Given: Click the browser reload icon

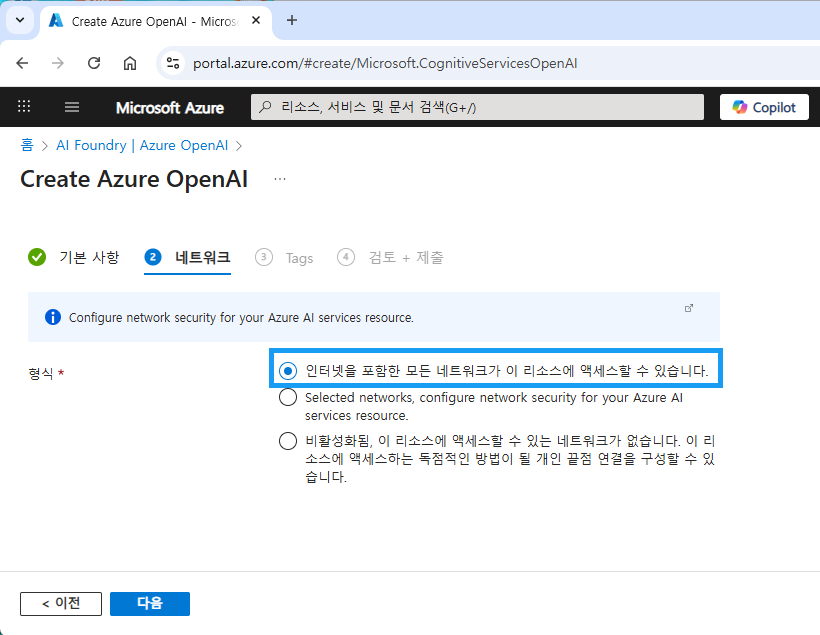Looking at the screenshot, I should [94, 63].
